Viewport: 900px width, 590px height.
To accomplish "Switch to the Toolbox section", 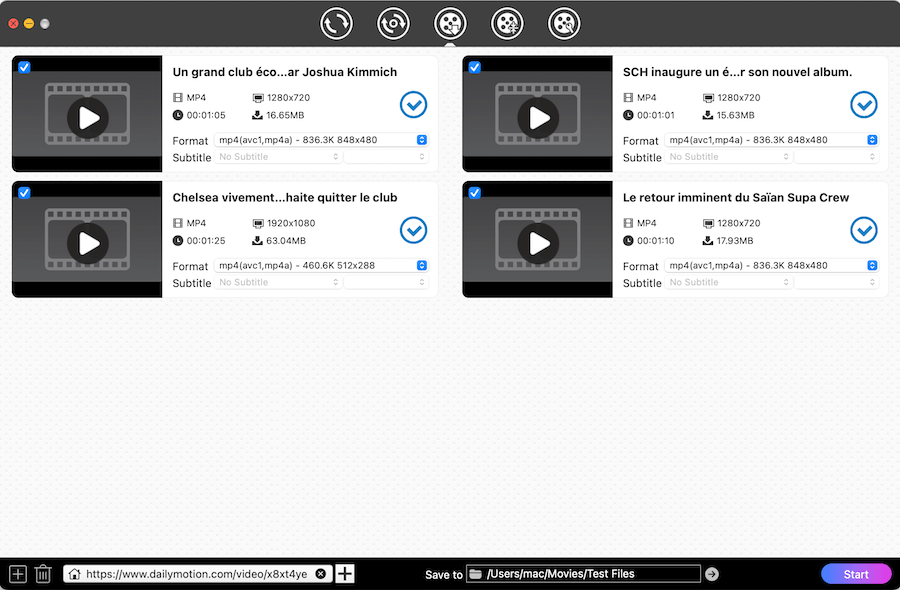I will [564, 23].
